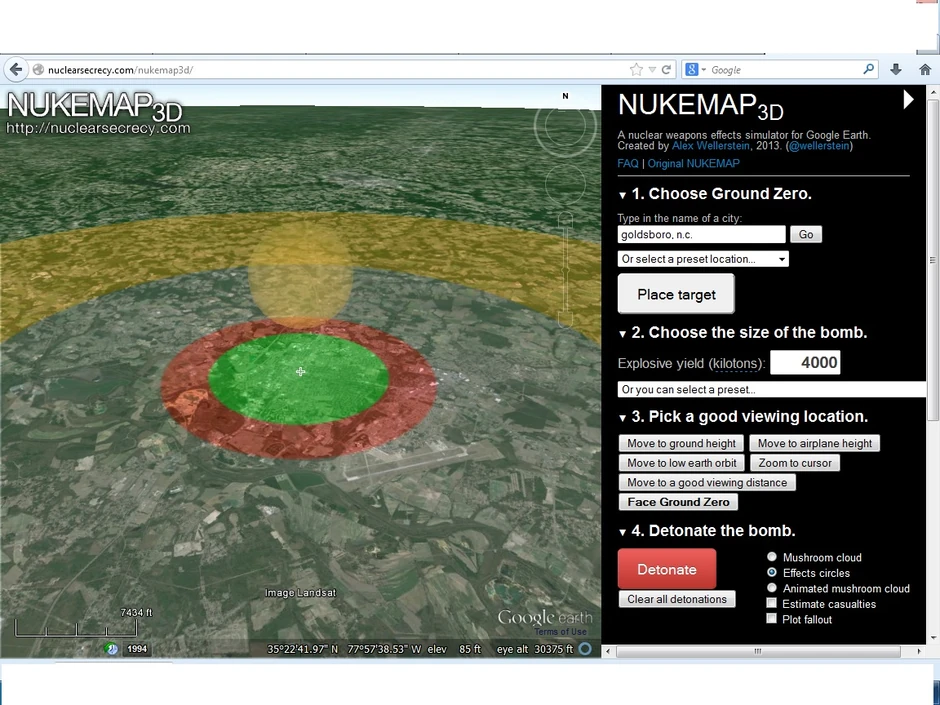Open the bomb yield preset dropdown
Image resolution: width=940 pixels, height=705 pixels.
point(771,390)
